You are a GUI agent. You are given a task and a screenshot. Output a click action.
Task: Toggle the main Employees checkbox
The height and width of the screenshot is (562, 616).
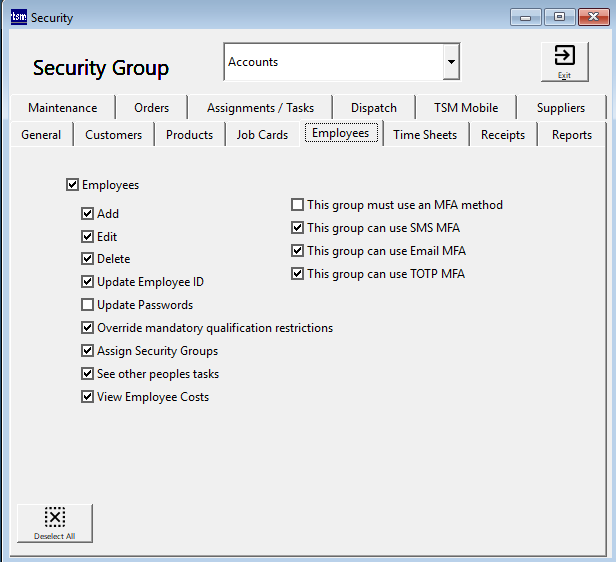[x=72, y=185]
